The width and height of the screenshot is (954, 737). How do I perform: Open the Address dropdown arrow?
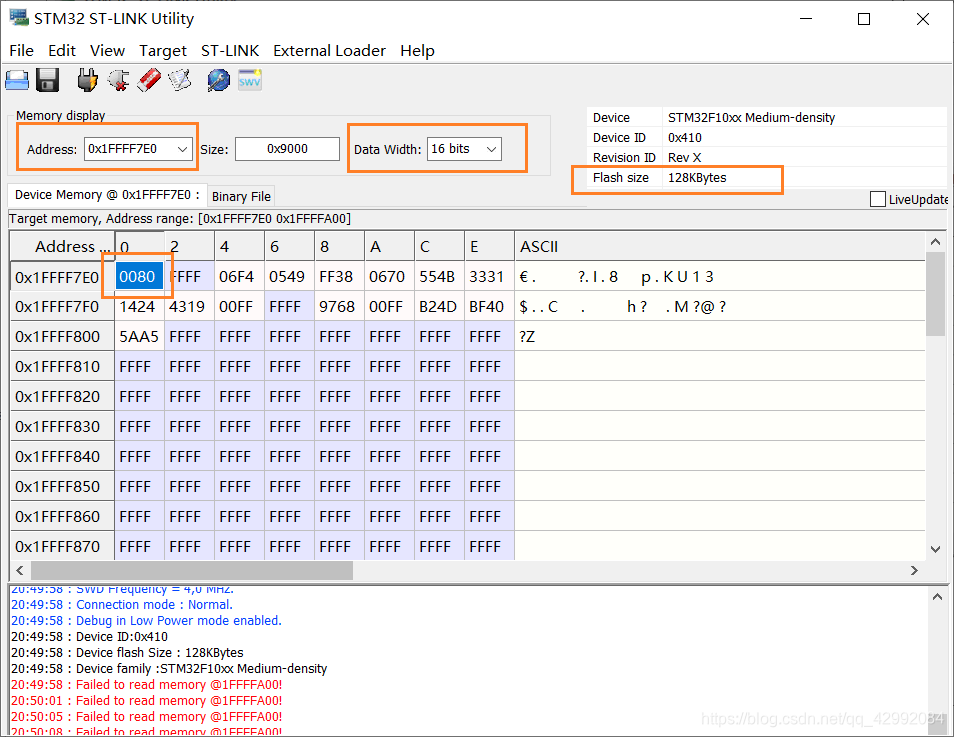pyautogui.click(x=182, y=149)
